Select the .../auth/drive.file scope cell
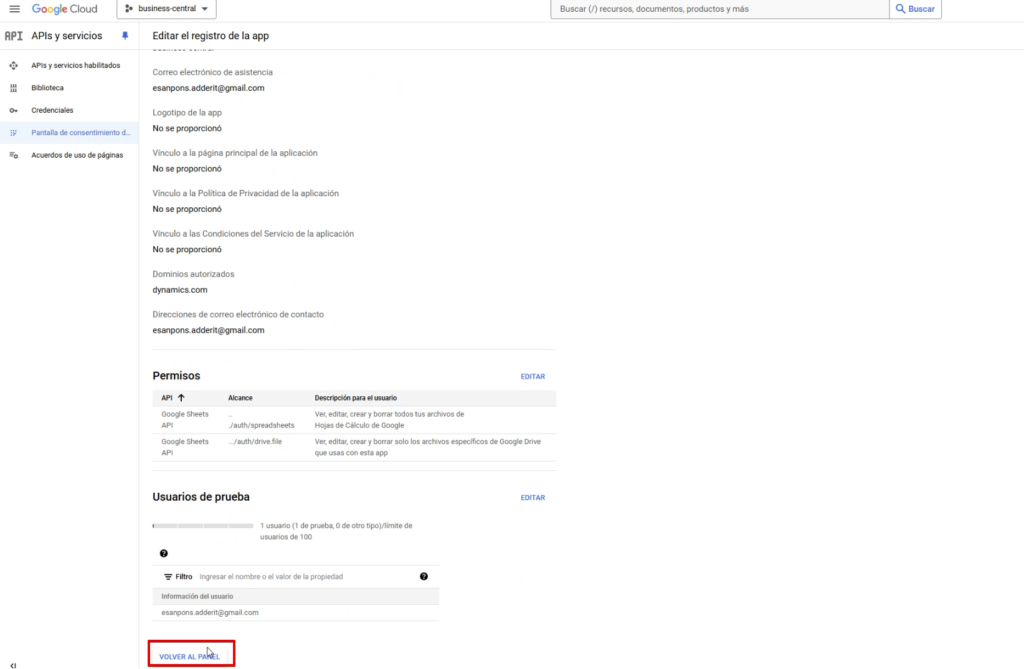 click(255, 442)
